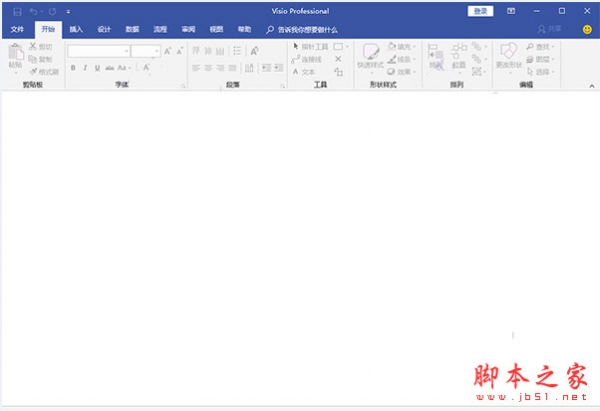The width and height of the screenshot is (600, 411).
Task: Click the decrease indent icon
Action: coord(266,68)
